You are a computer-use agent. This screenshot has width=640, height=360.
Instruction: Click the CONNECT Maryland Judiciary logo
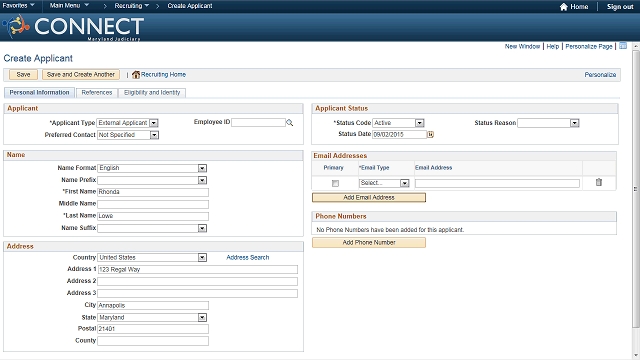click(73, 27)
